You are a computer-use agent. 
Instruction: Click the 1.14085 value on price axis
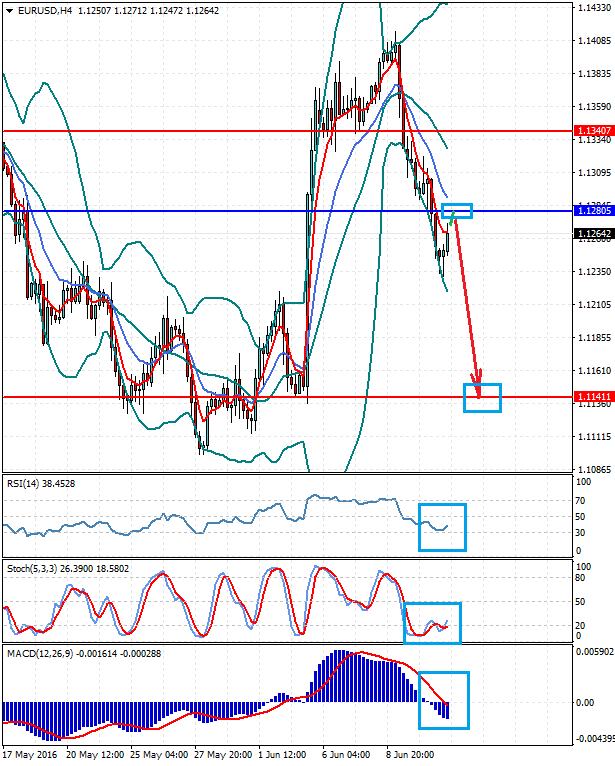coord(594,41)
